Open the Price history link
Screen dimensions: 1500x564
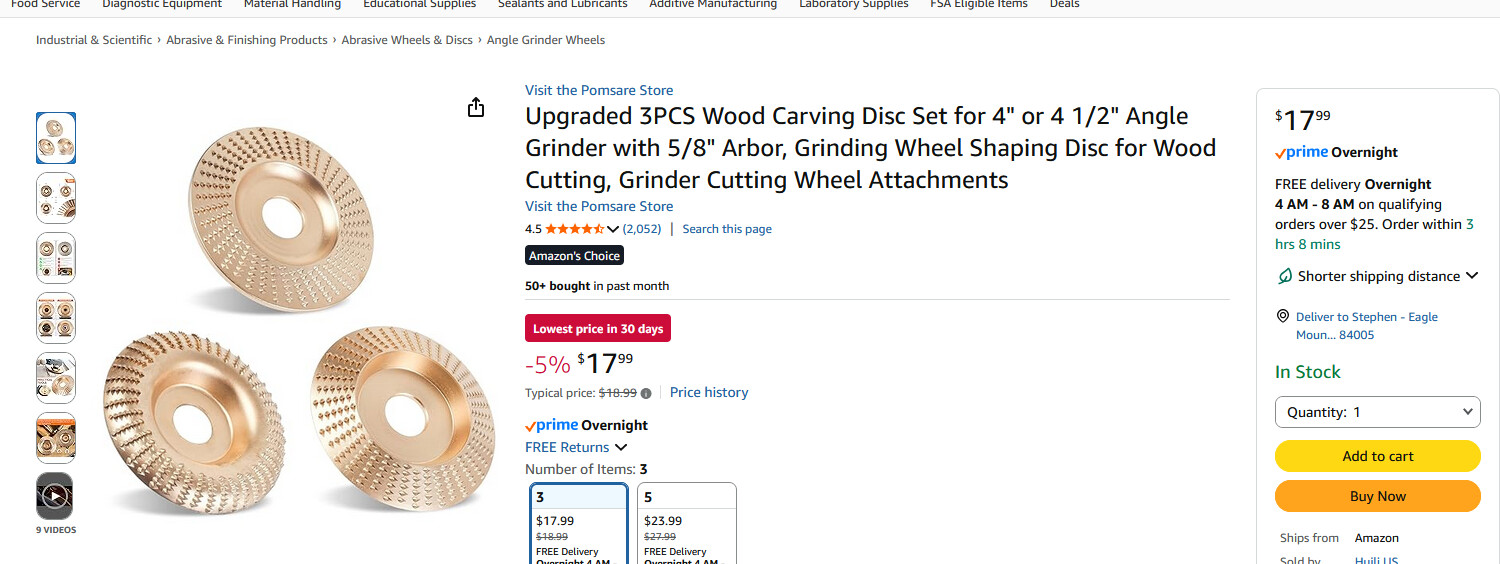tap(708, 392)
